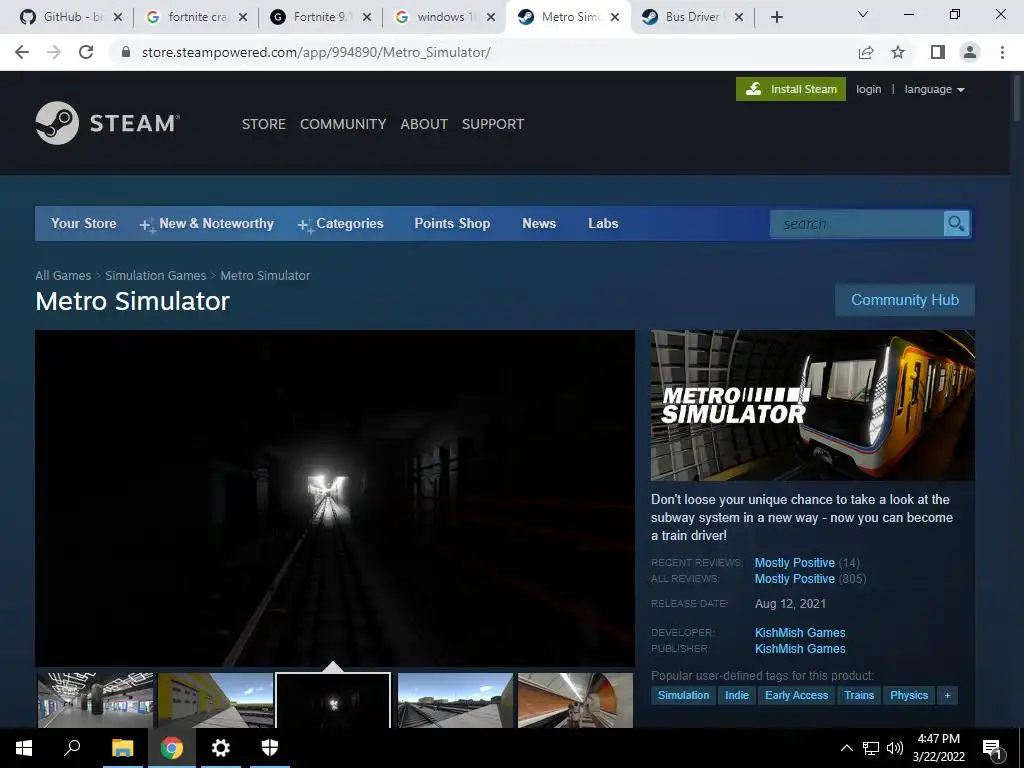Click the Physics tag
Viewport: 1024px width, 768px height.
click(908, 695)
